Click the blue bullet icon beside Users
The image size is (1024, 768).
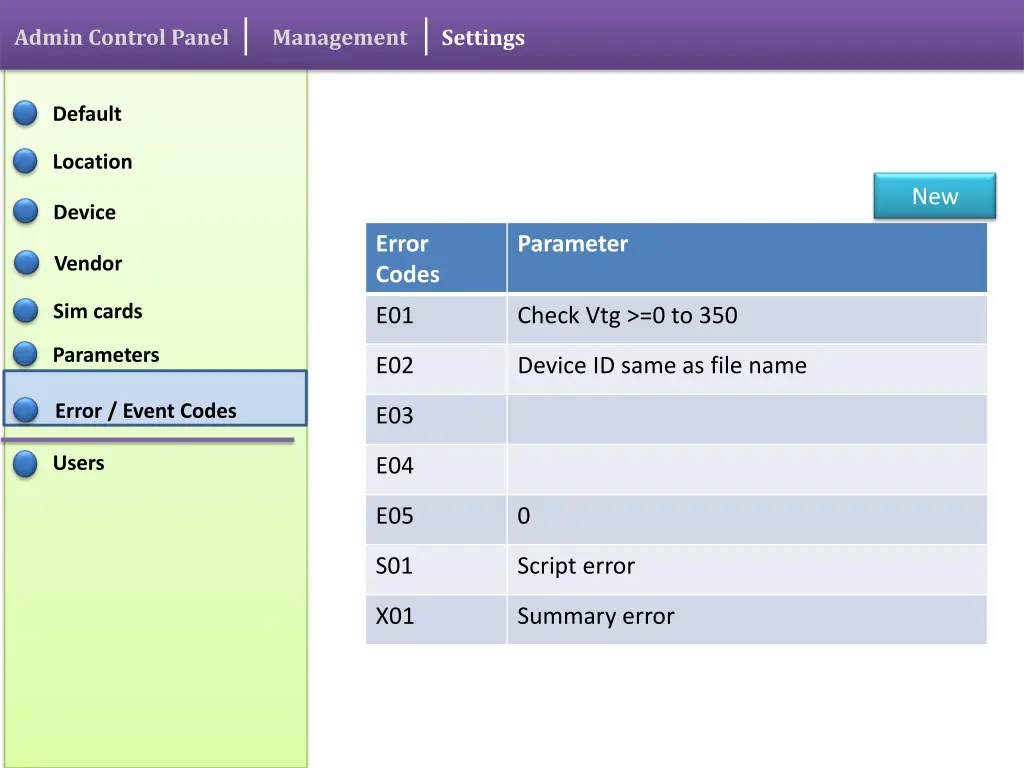(26, 463)
